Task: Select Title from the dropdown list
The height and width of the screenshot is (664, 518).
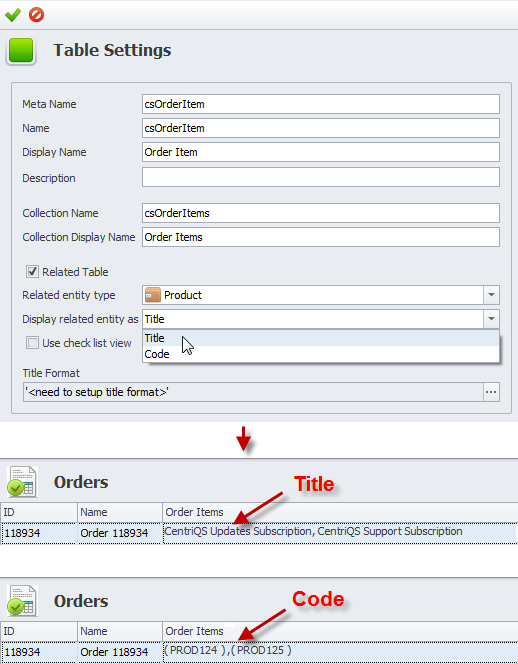Action: click(x=321, y=338)
